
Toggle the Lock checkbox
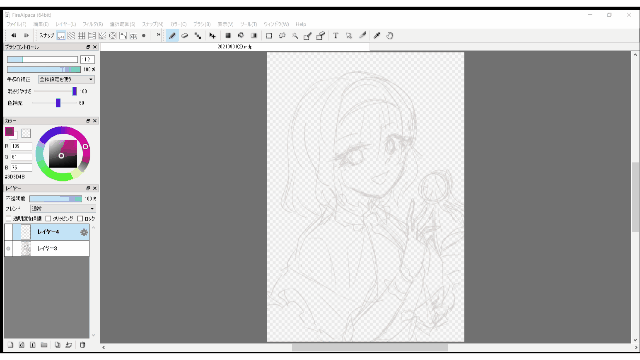(80, 219)
